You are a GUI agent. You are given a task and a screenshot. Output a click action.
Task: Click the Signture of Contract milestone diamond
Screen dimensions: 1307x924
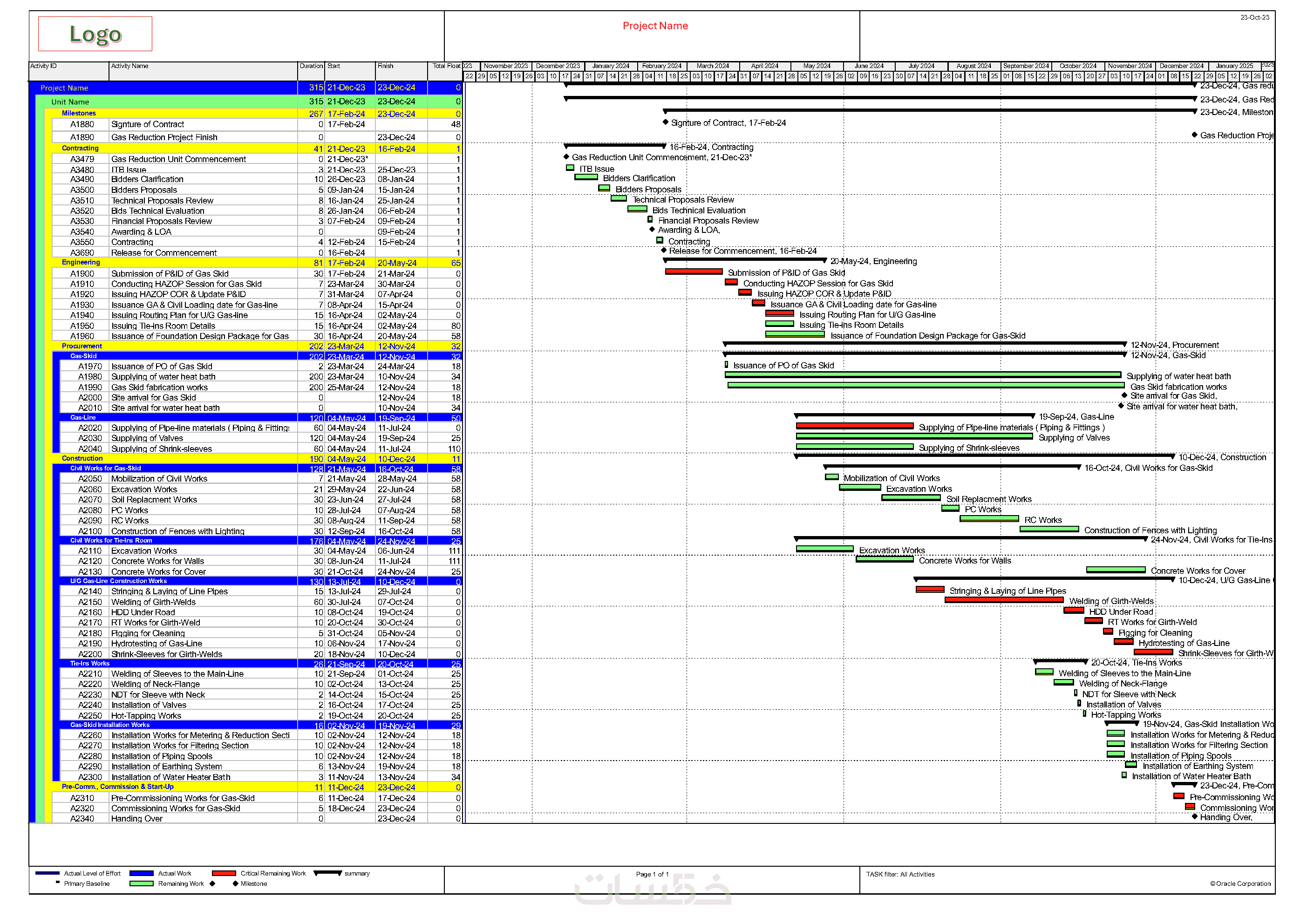click(x=666, y=122)
